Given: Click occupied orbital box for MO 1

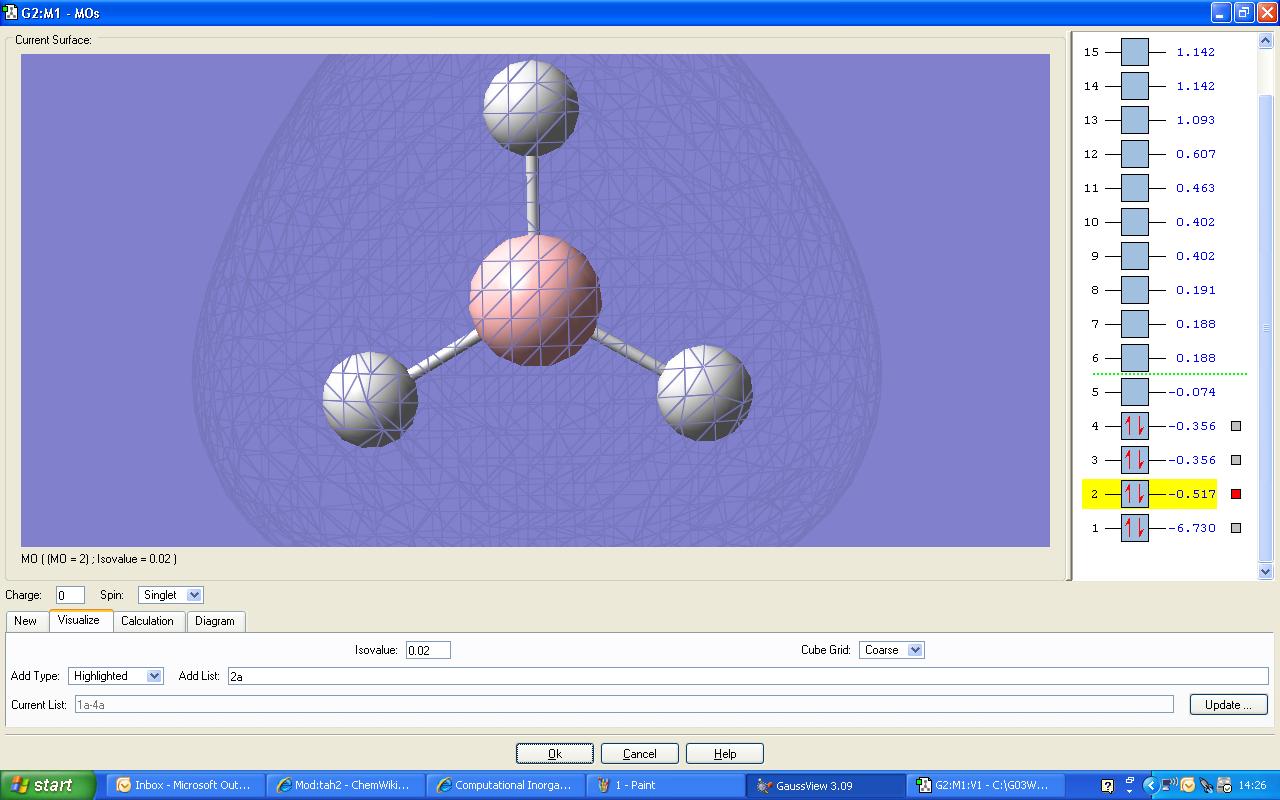Looking at the screenshot, I should tap(1134, 528).
